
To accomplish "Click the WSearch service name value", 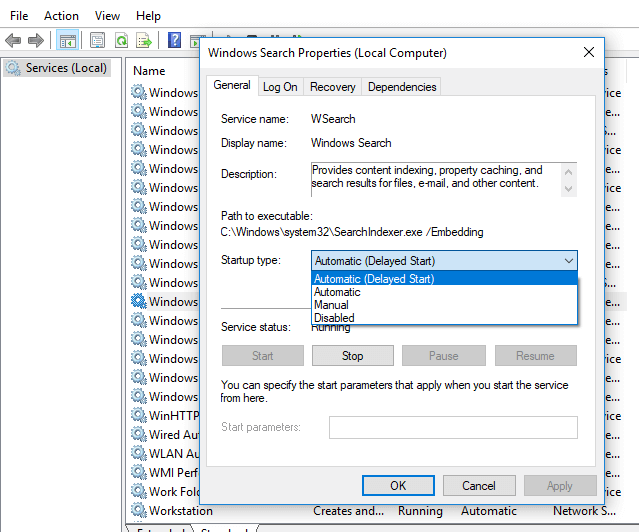I will coord(333,119).
